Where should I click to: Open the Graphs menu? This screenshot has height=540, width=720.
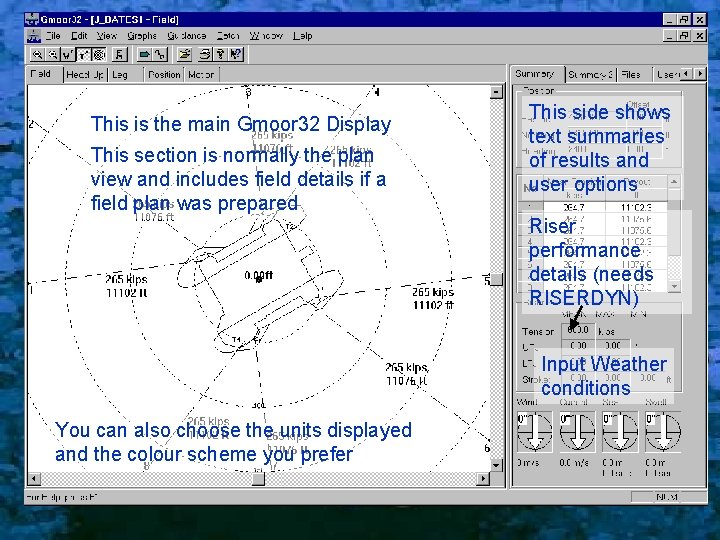click(142, 36)
